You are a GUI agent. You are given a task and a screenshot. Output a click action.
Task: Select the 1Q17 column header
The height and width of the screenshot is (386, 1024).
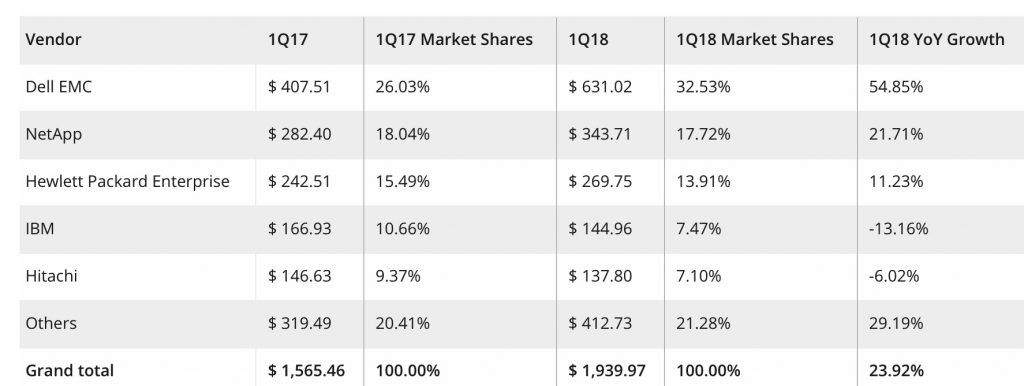[287, 39]
